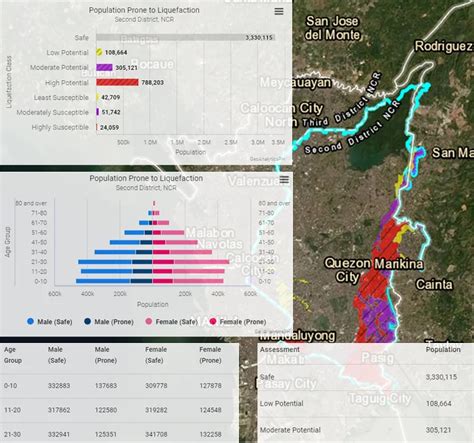Click the left 51-60 age group label
This screenshot has width=474, height=443.
(x=39, y=232)
